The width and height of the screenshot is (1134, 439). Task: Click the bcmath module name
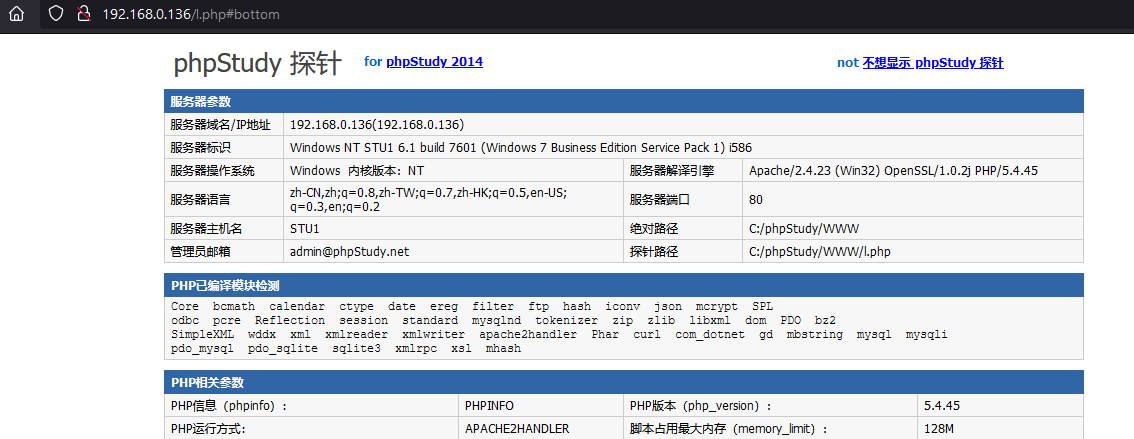click(234, 307)
